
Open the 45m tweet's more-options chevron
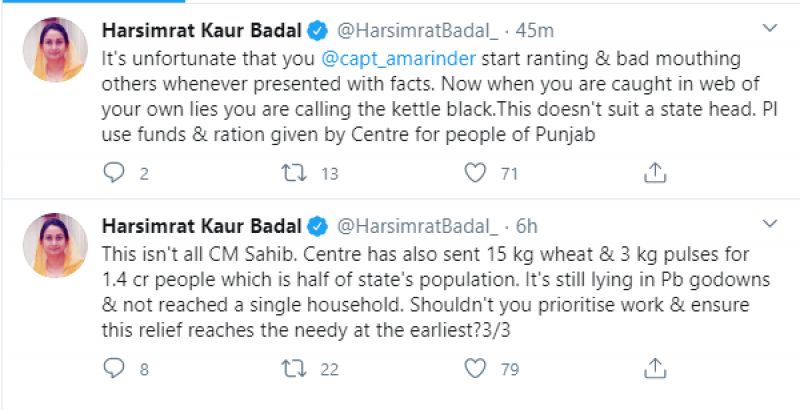(x=769, y=26)
